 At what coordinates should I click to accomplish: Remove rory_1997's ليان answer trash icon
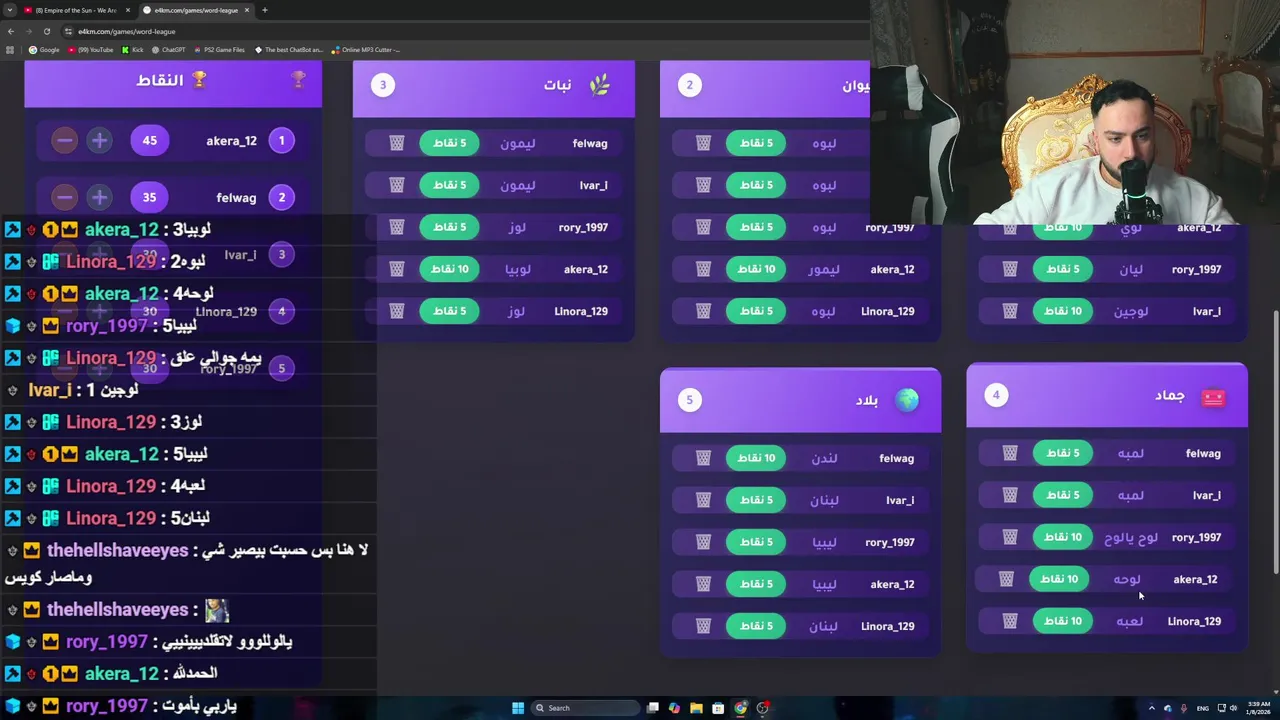(1010, 269)
